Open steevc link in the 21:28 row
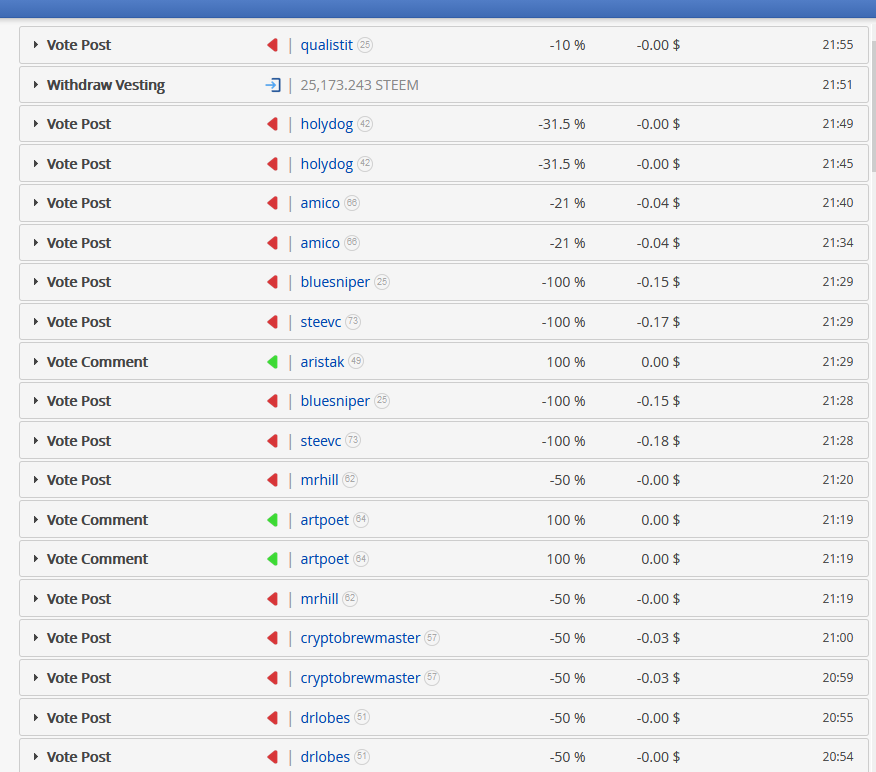 [x=321, y=441]
